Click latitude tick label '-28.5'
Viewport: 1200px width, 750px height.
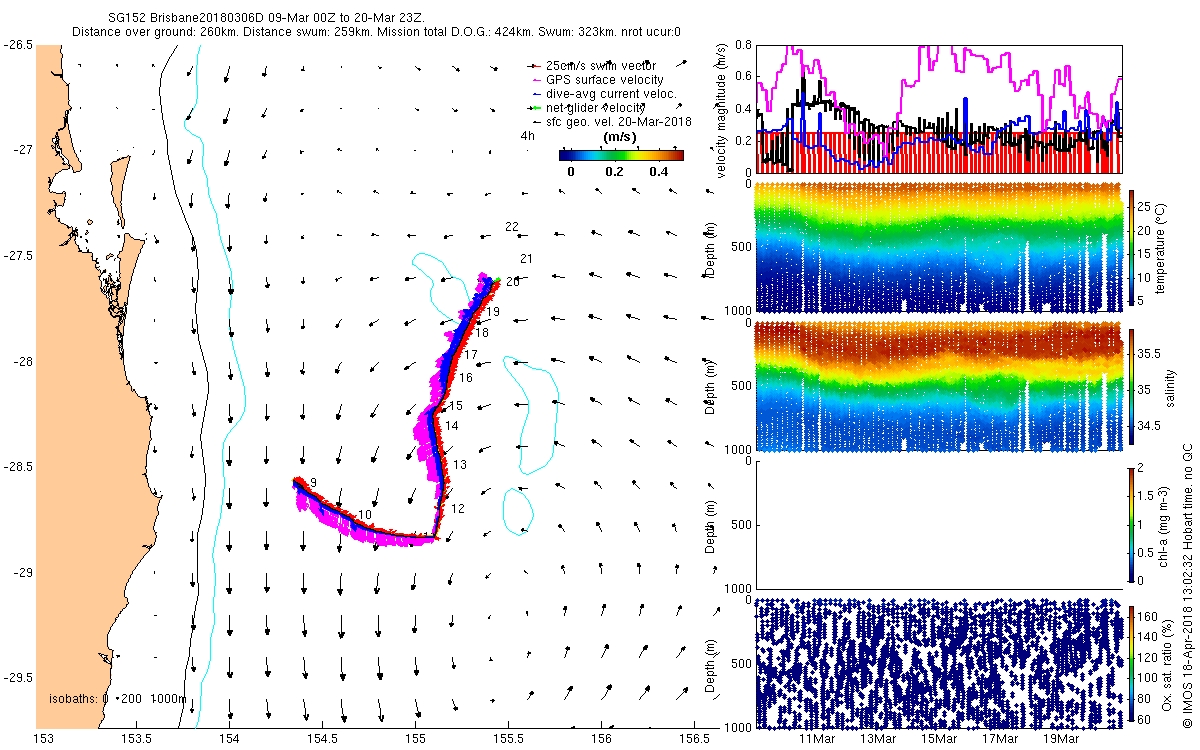[x=17, y=467]
